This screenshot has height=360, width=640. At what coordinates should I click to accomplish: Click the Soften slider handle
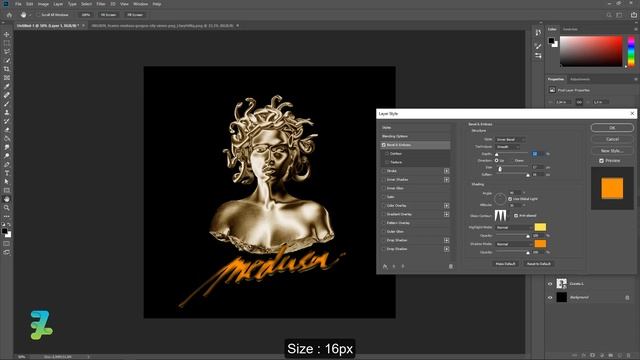point(528,175)
